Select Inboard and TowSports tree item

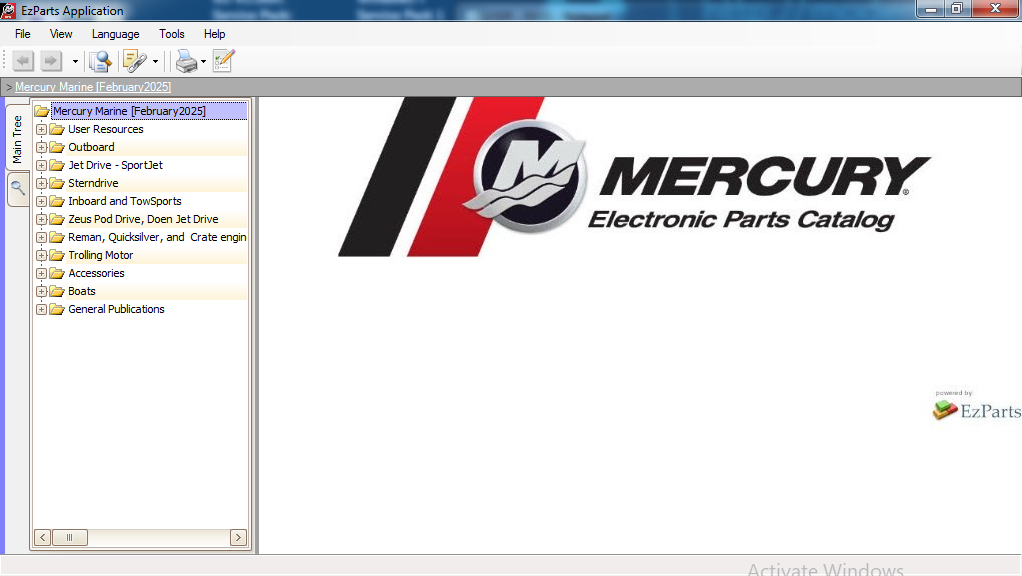(124, 201)
